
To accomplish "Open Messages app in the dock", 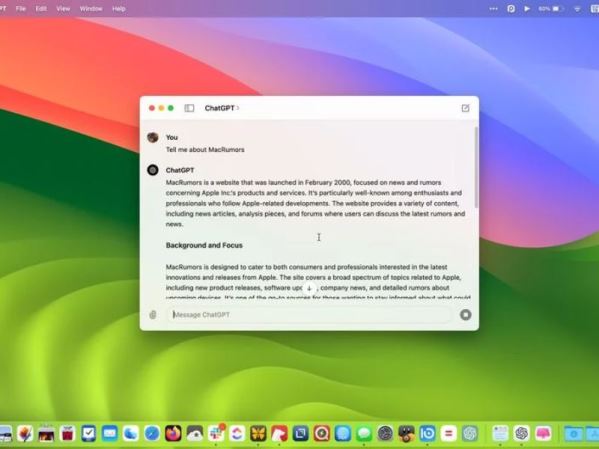I will click(x=364, y=433).
